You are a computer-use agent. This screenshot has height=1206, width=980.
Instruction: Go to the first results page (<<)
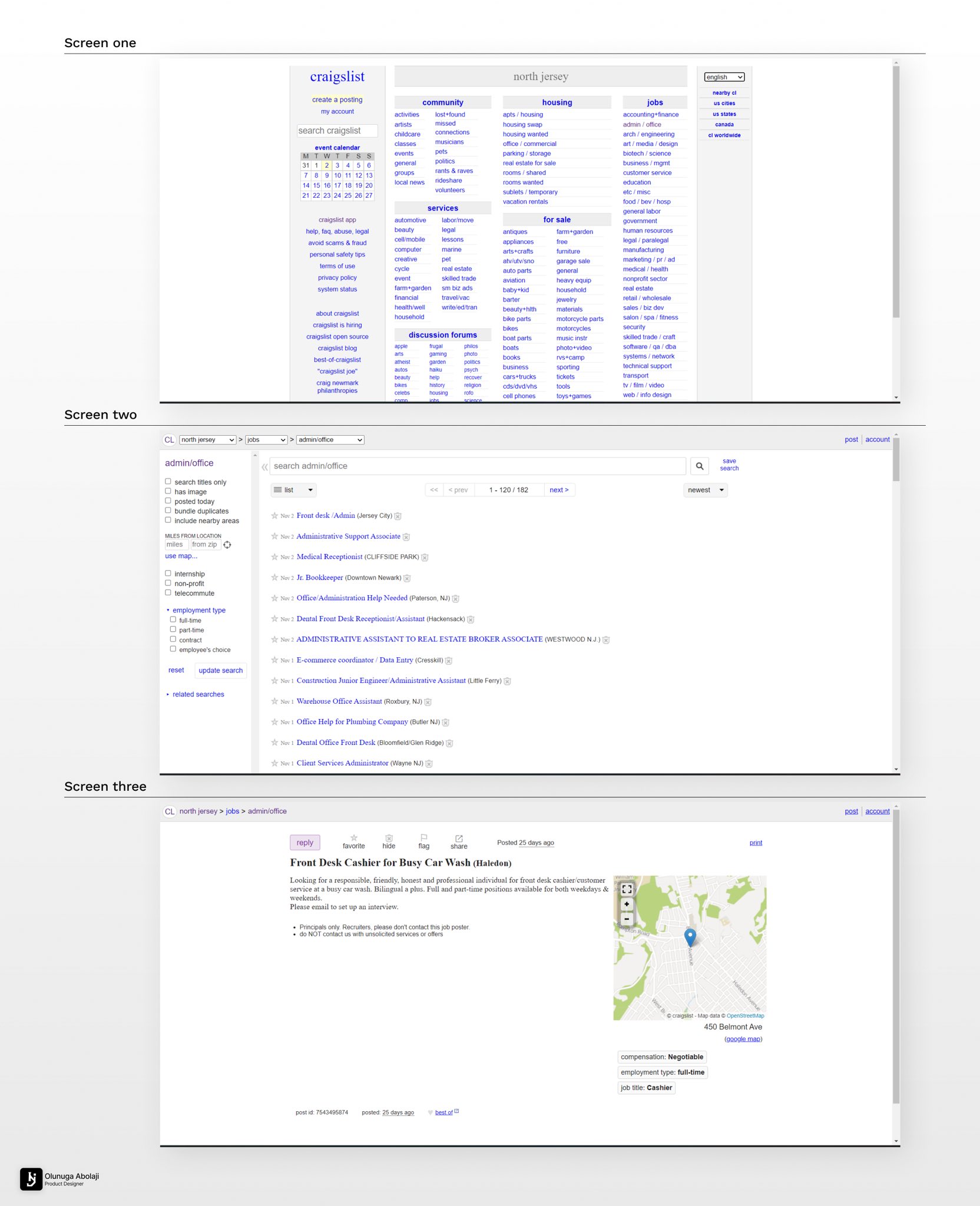click(434, 490)
